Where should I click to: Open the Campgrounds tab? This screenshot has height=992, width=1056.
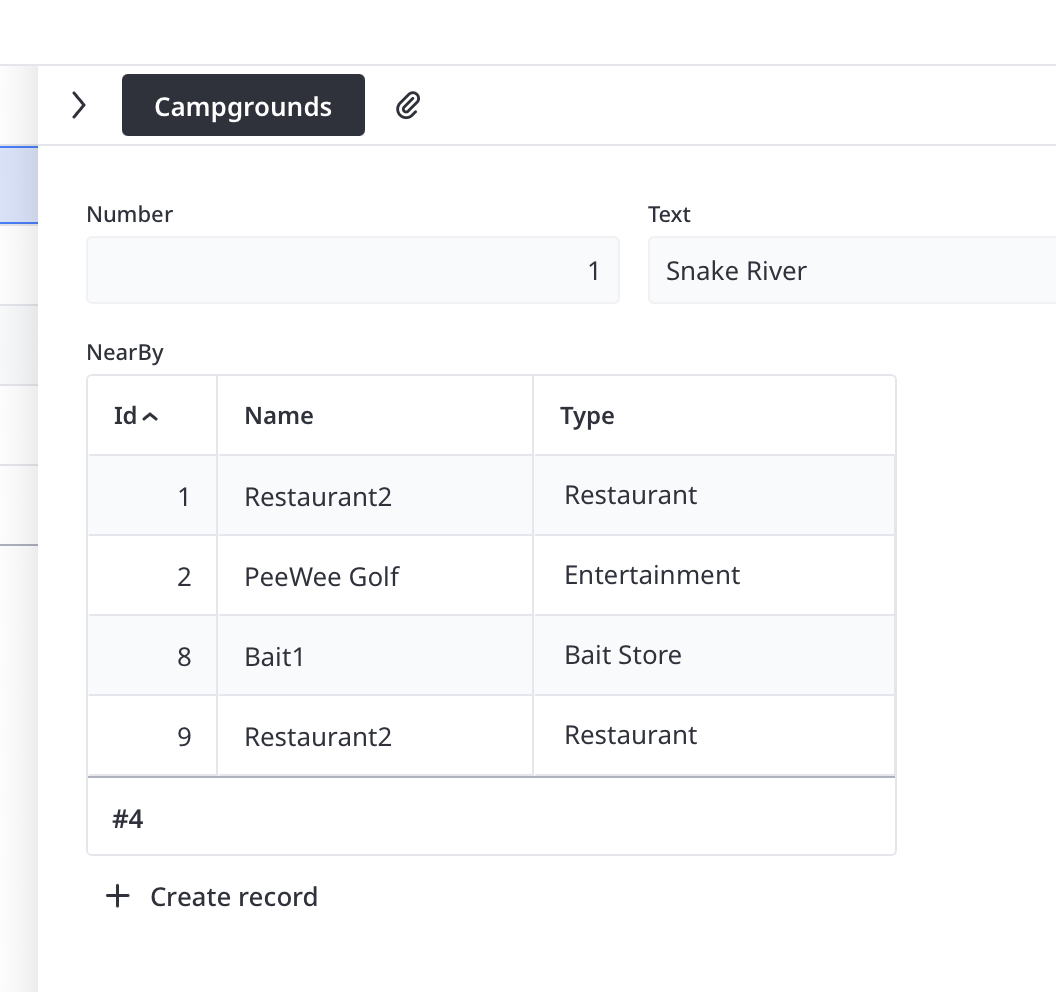pyautogui.click(x=243, y=105)
